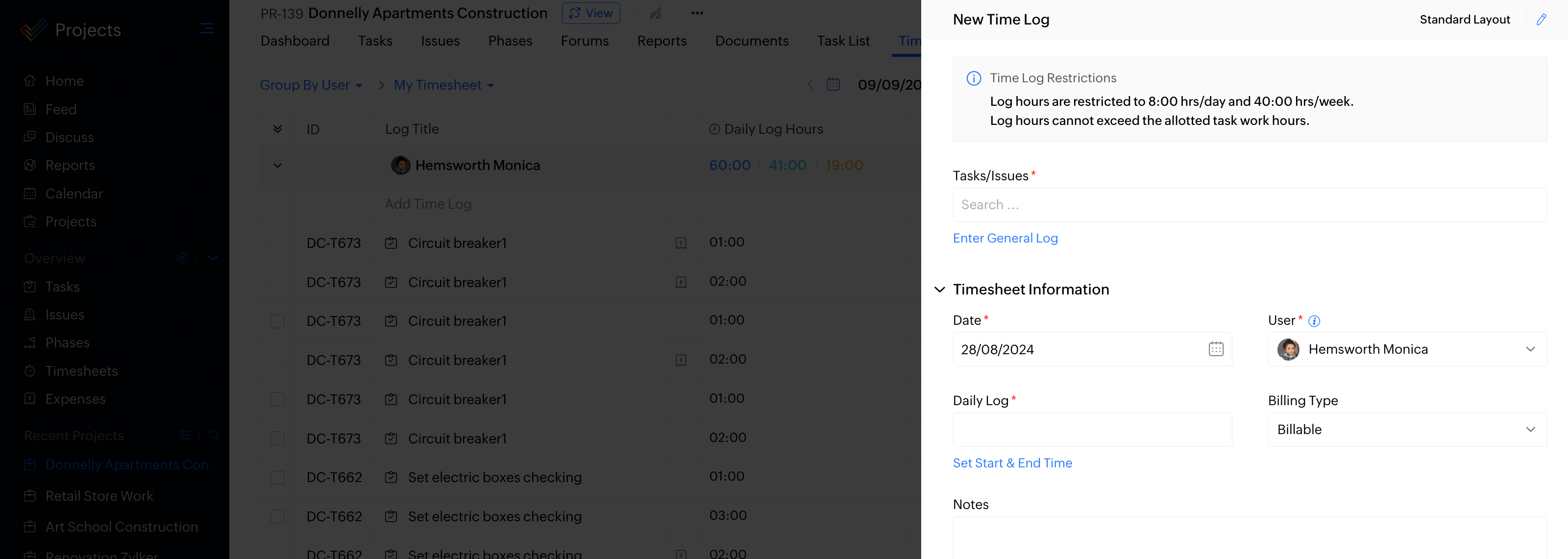This screenshot has height=559, width=1568.
Task: Click Set Start & End Time link
Action: (1012, 463)
